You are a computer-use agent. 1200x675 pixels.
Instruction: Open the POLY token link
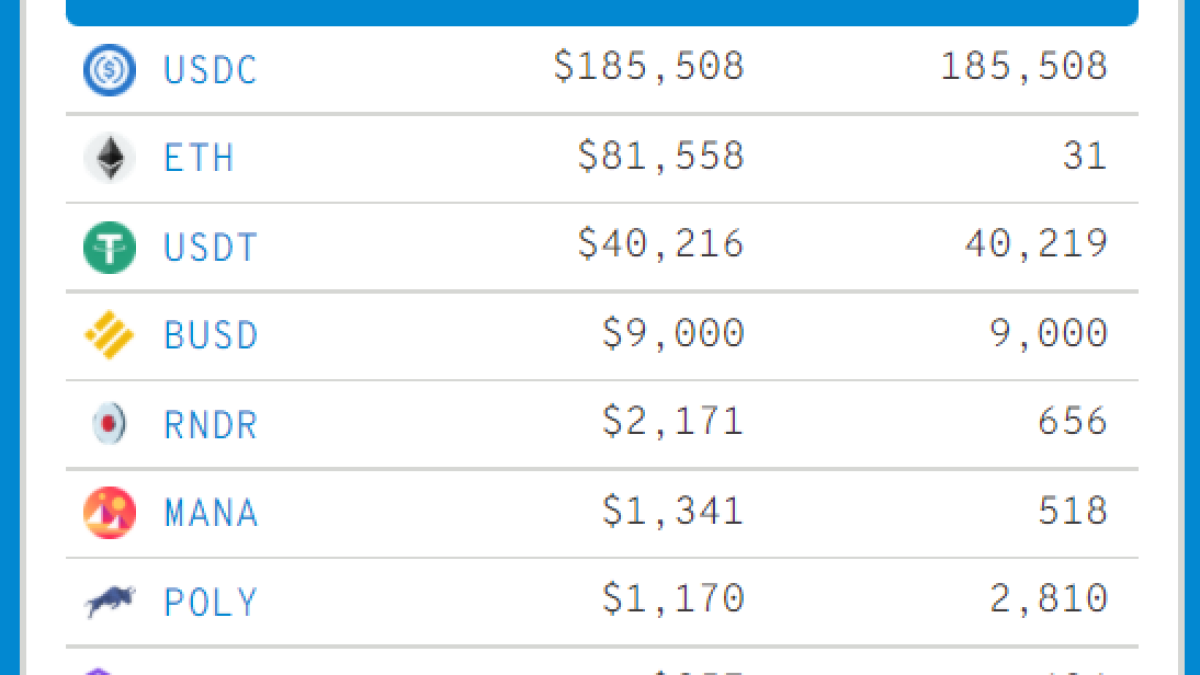(x=210, y=601)
